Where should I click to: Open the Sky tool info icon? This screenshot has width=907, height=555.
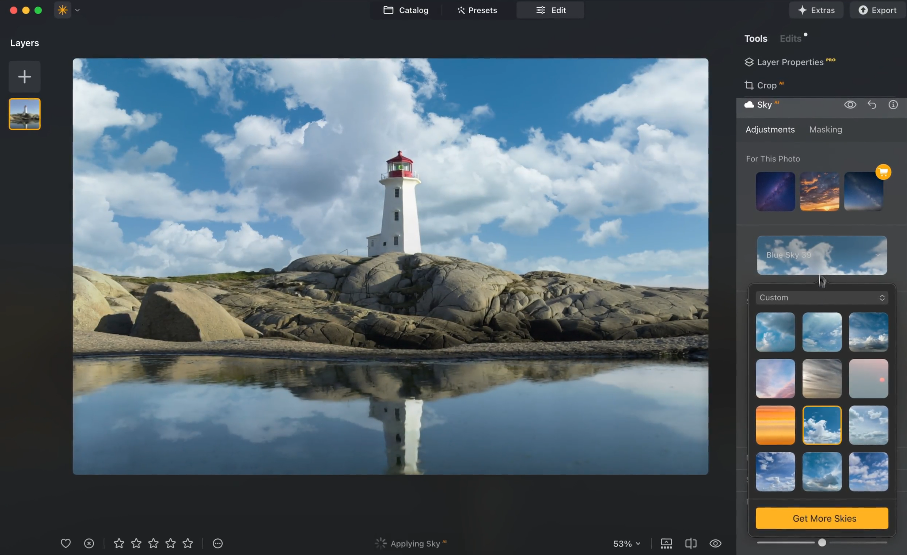(x=893, y=105)
